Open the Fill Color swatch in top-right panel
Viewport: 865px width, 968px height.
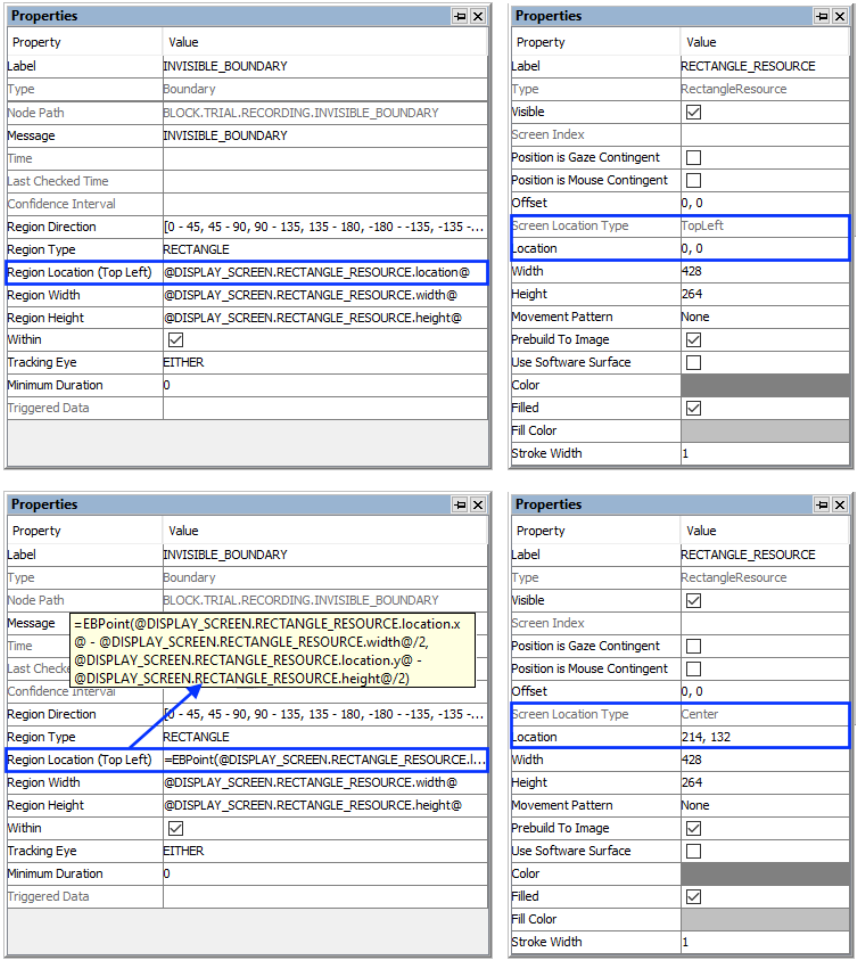(765, 431)
